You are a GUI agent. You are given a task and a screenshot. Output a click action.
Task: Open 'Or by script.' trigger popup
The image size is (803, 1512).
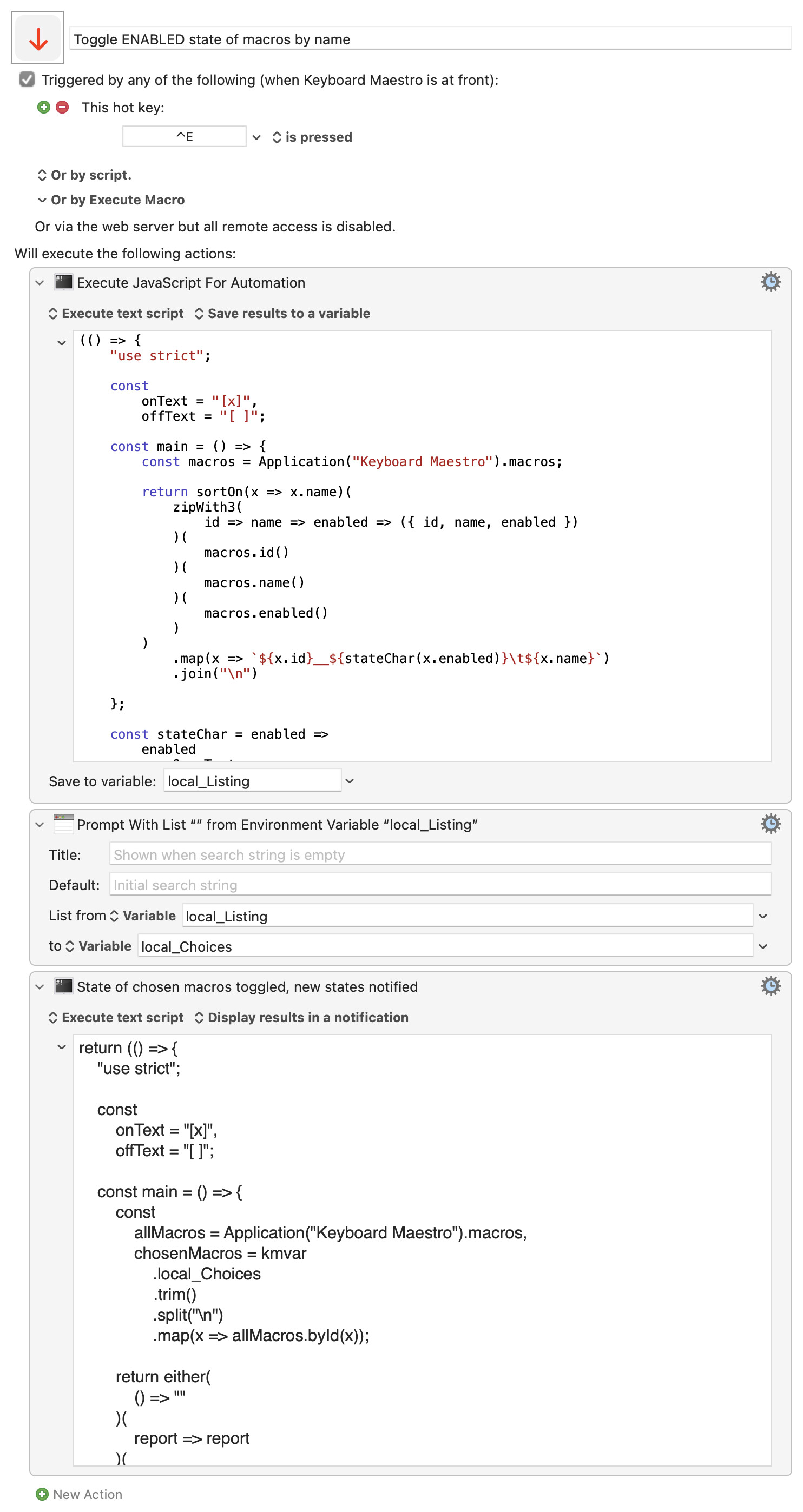84,175
